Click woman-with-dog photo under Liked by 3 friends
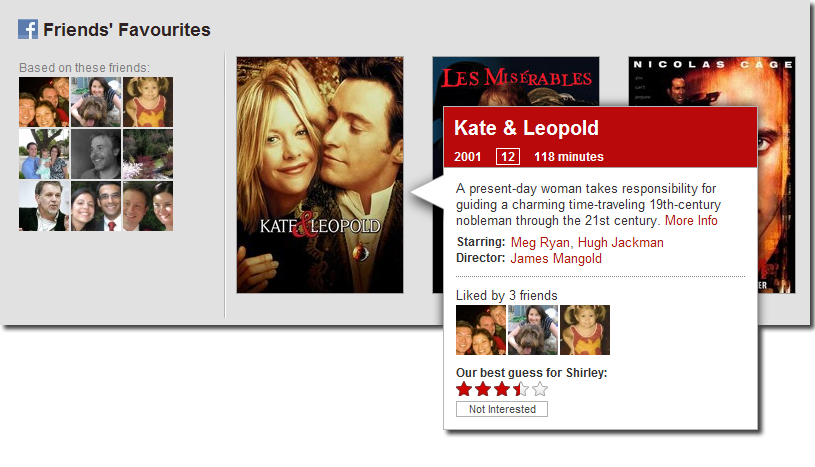This screenshot has width=815, height=467. pos(533,330)
